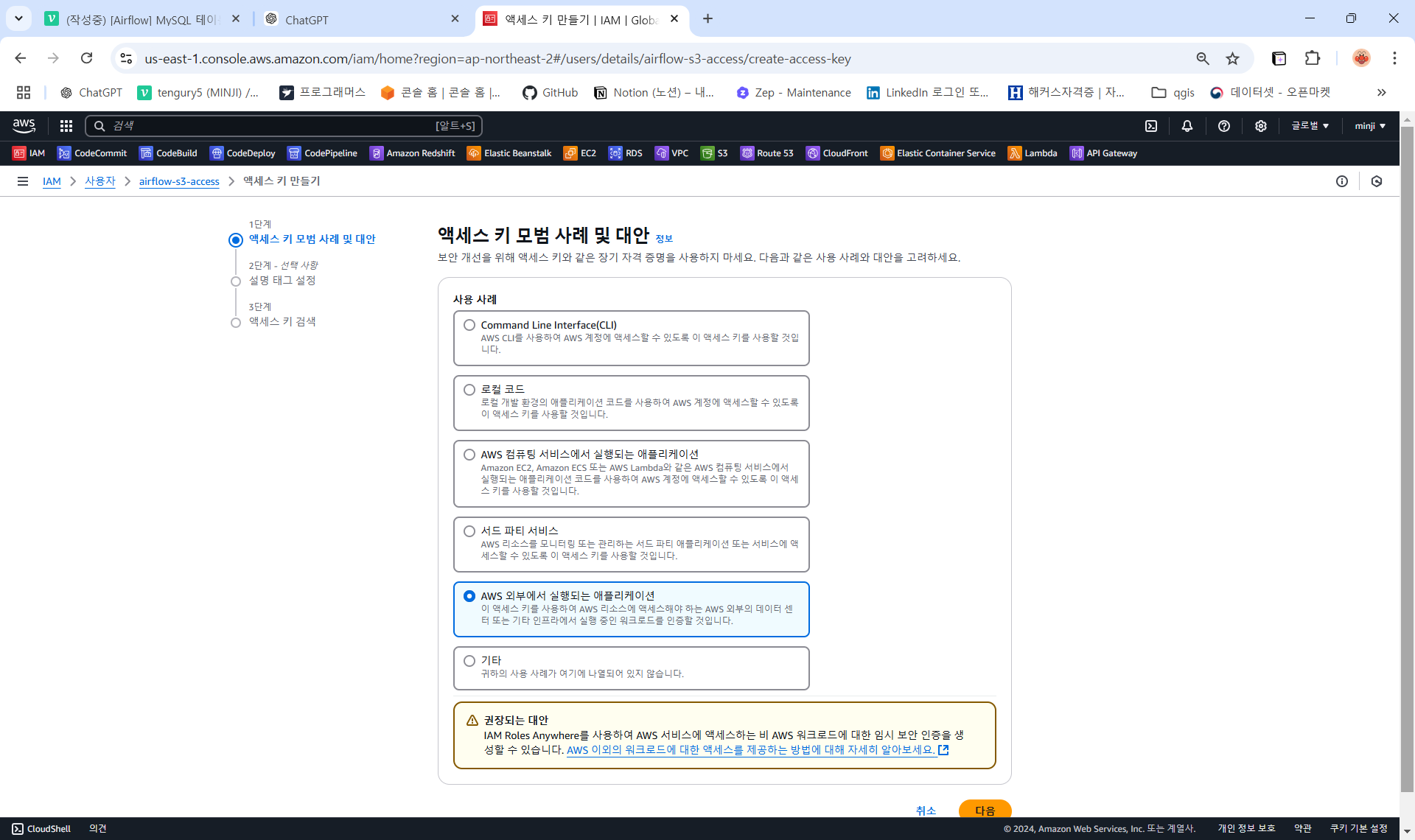Toggle the IAM side navigation hamburger
The image size is (1415, 840).
coord(23,181)
